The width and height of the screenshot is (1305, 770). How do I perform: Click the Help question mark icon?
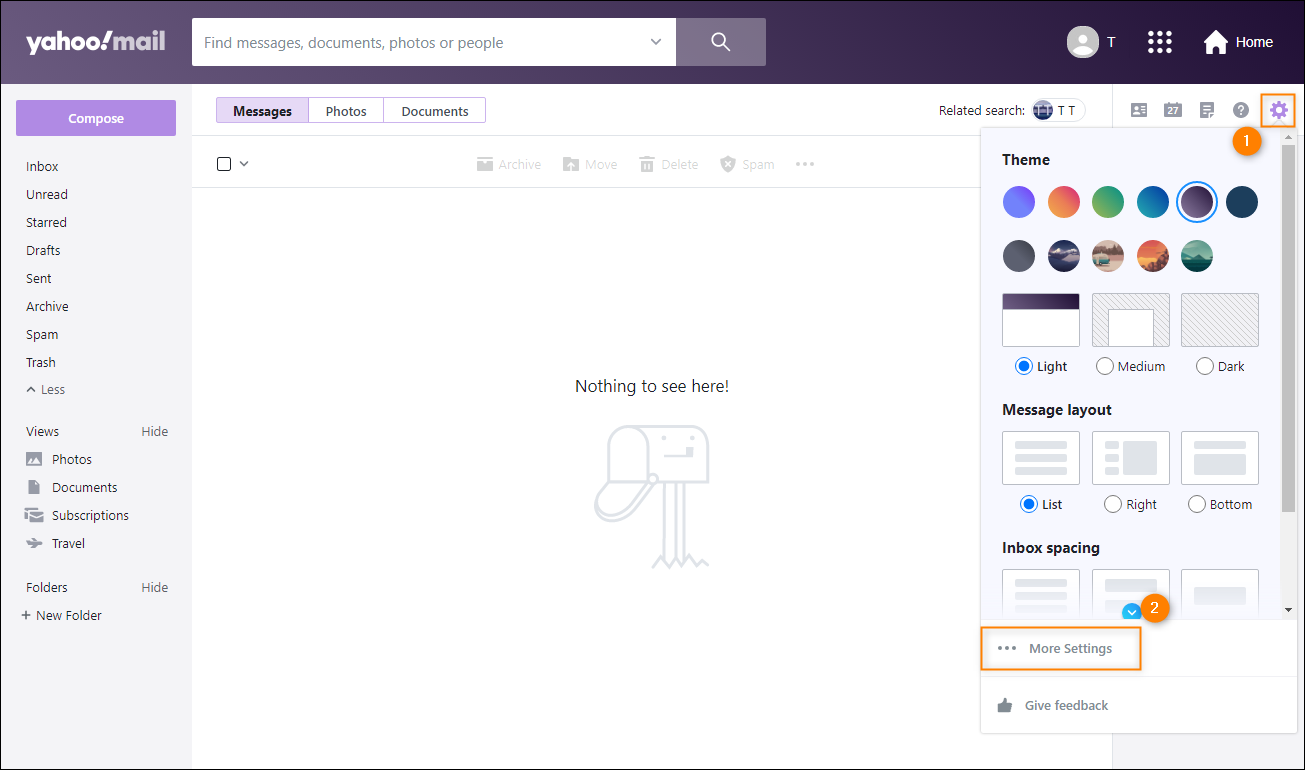point(1240,110)
